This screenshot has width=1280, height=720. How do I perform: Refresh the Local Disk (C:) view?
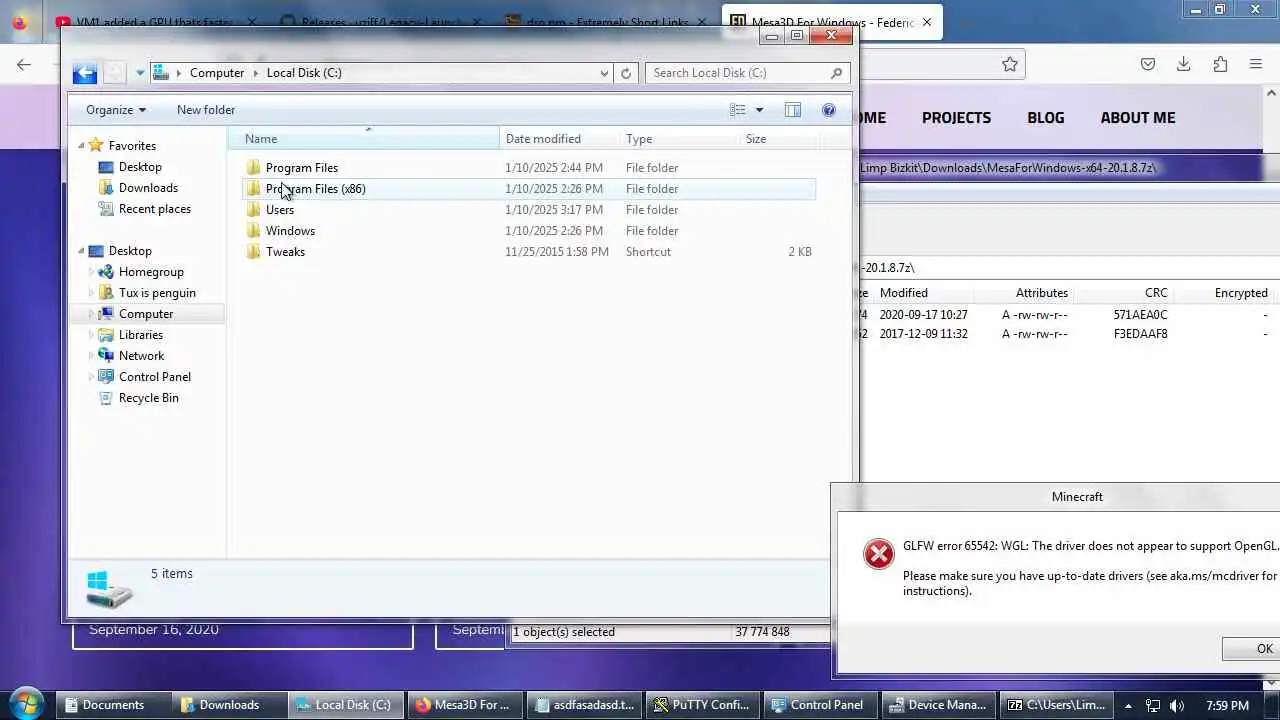(626, 72)
